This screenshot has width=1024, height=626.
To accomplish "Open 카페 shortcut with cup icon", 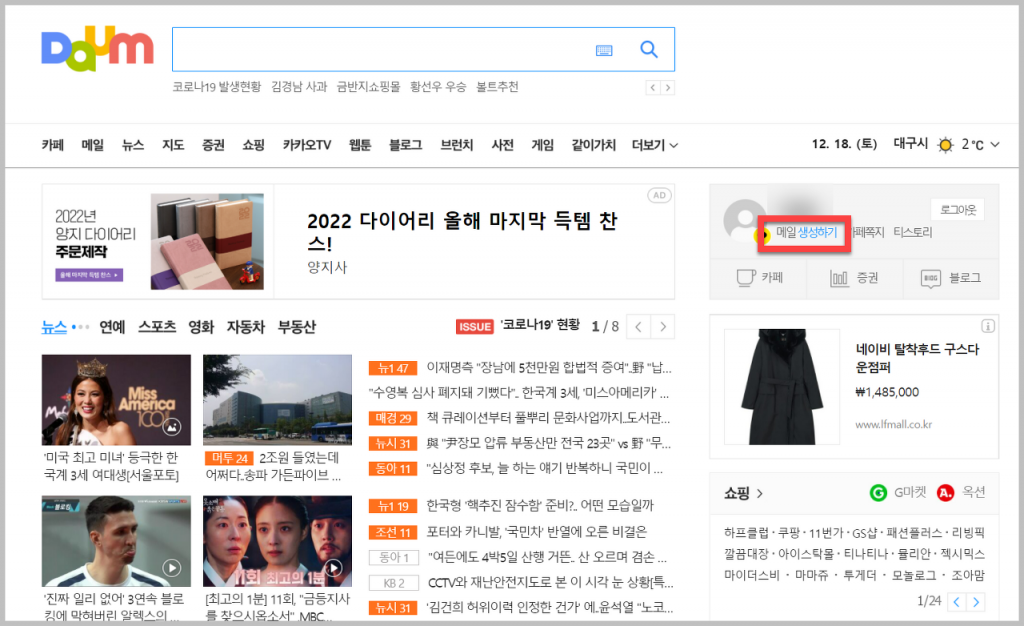I will [x=759, y=278].
